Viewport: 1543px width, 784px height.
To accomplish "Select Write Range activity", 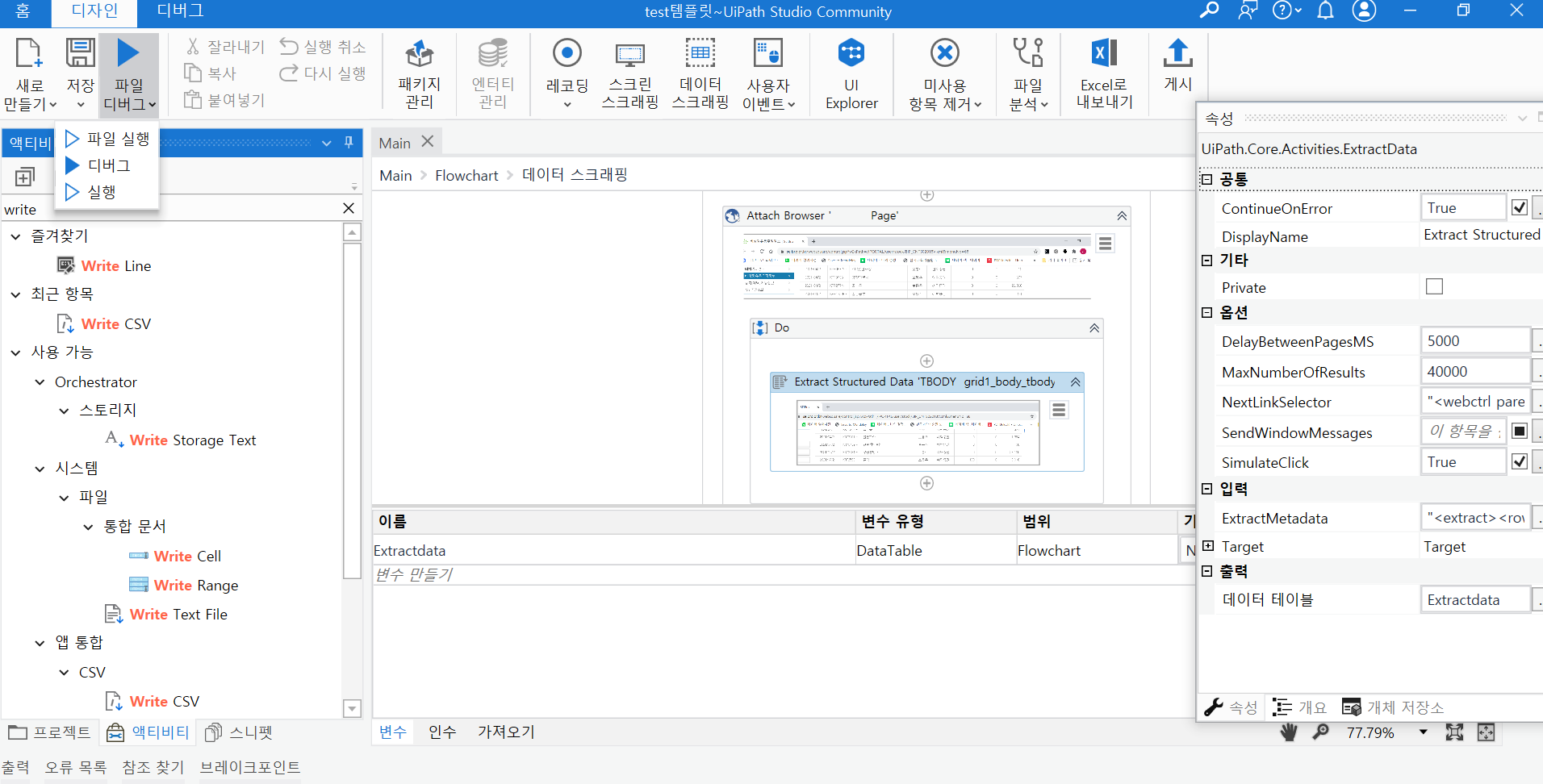I will tap(184, 585).
